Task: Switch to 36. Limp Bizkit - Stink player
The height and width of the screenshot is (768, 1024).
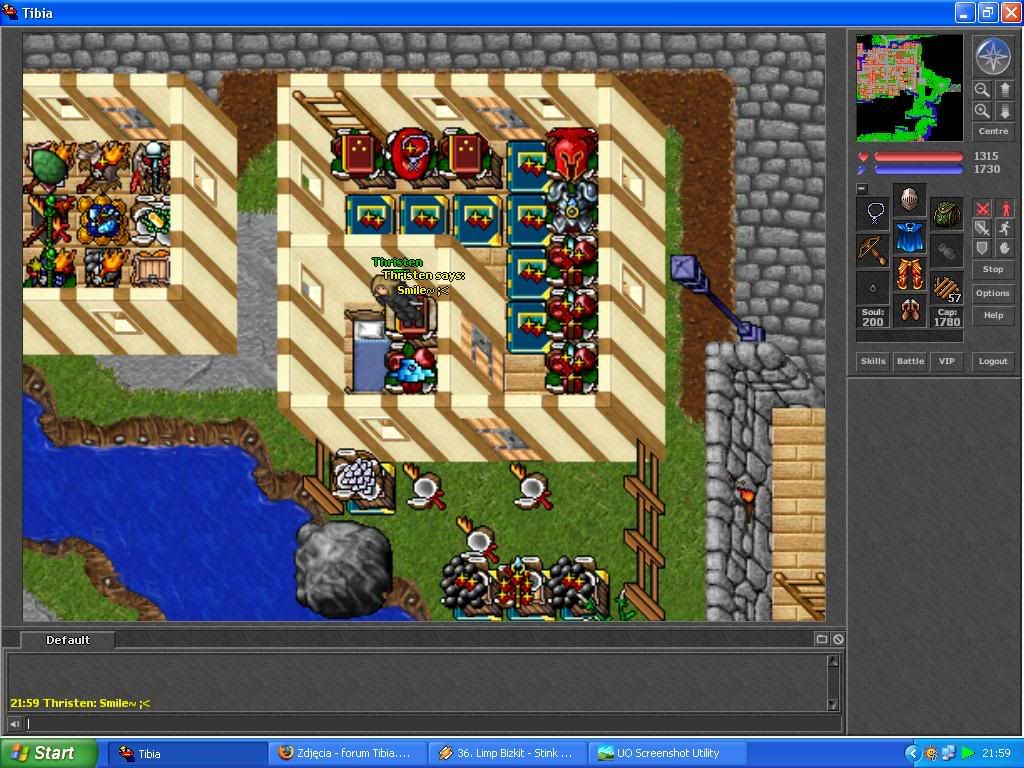Action: [507, 754]
